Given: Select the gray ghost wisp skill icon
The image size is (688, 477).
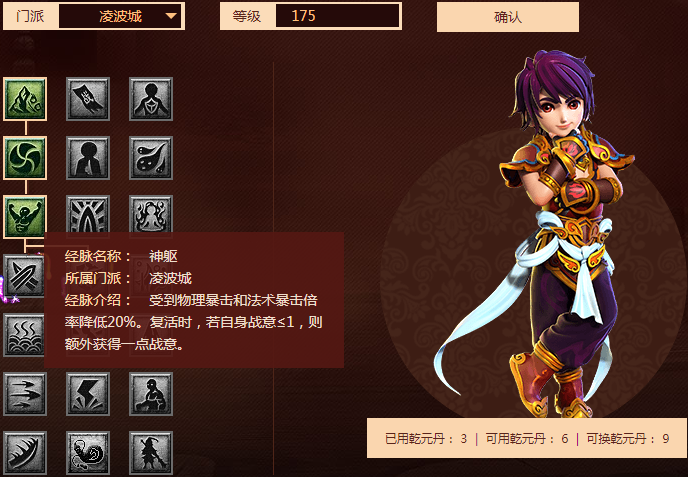Looking at the screenshot, I should pos(151,158).
